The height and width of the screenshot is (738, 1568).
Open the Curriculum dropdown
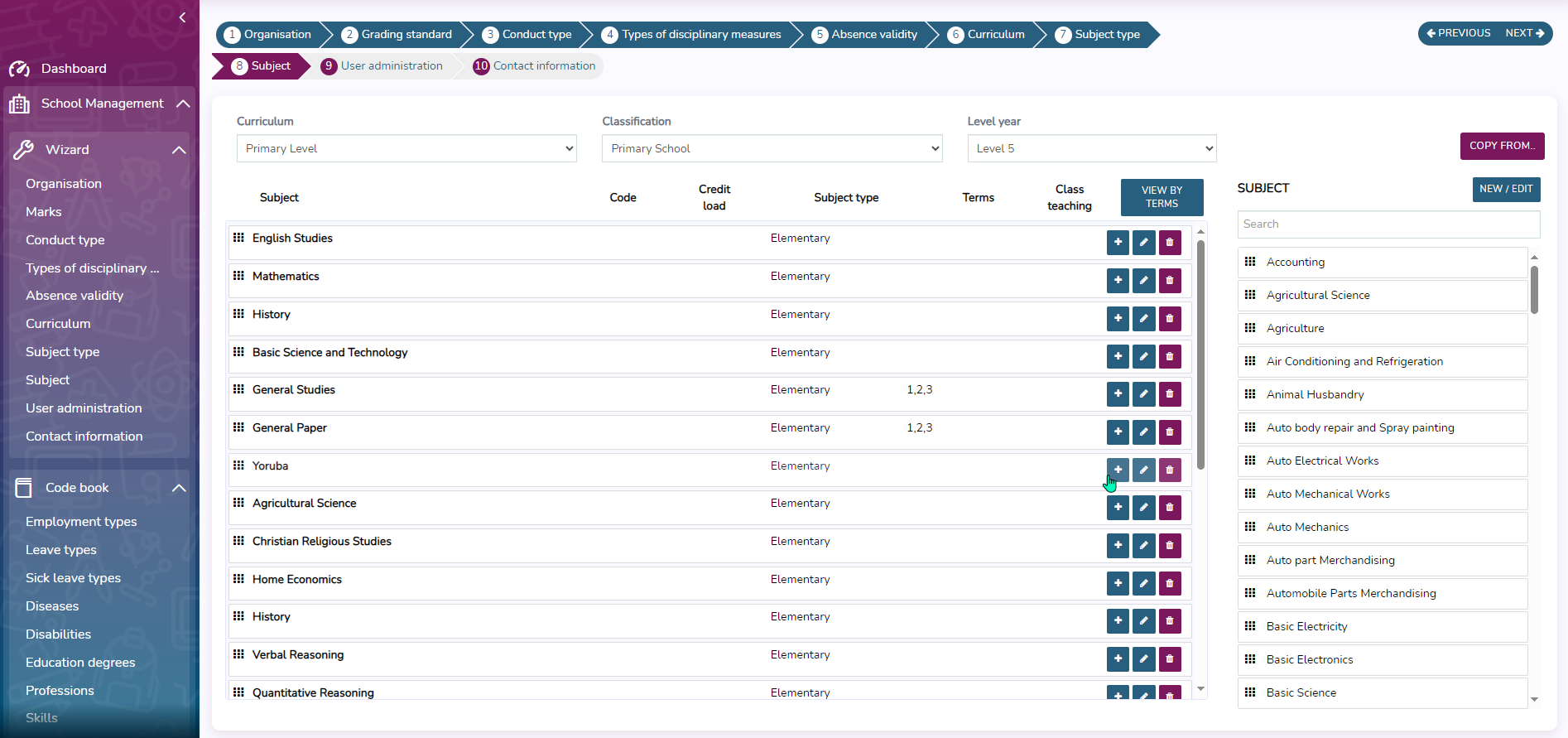click(406, 149)
